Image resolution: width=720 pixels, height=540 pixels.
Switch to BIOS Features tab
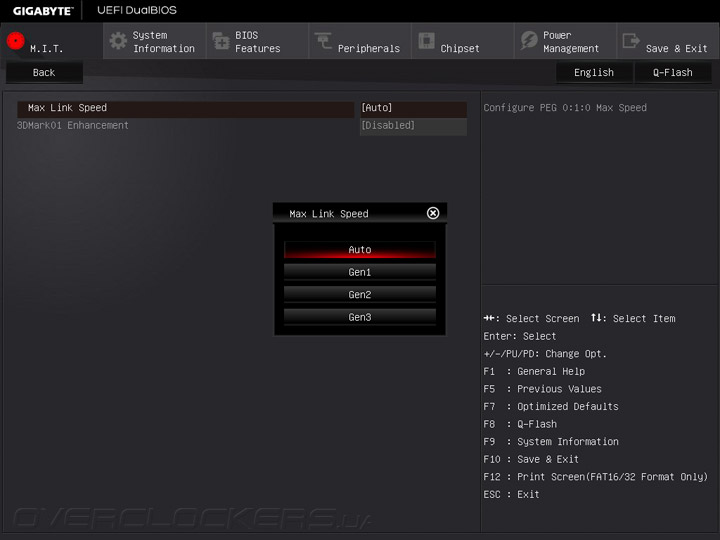click(x=258, y=41)
